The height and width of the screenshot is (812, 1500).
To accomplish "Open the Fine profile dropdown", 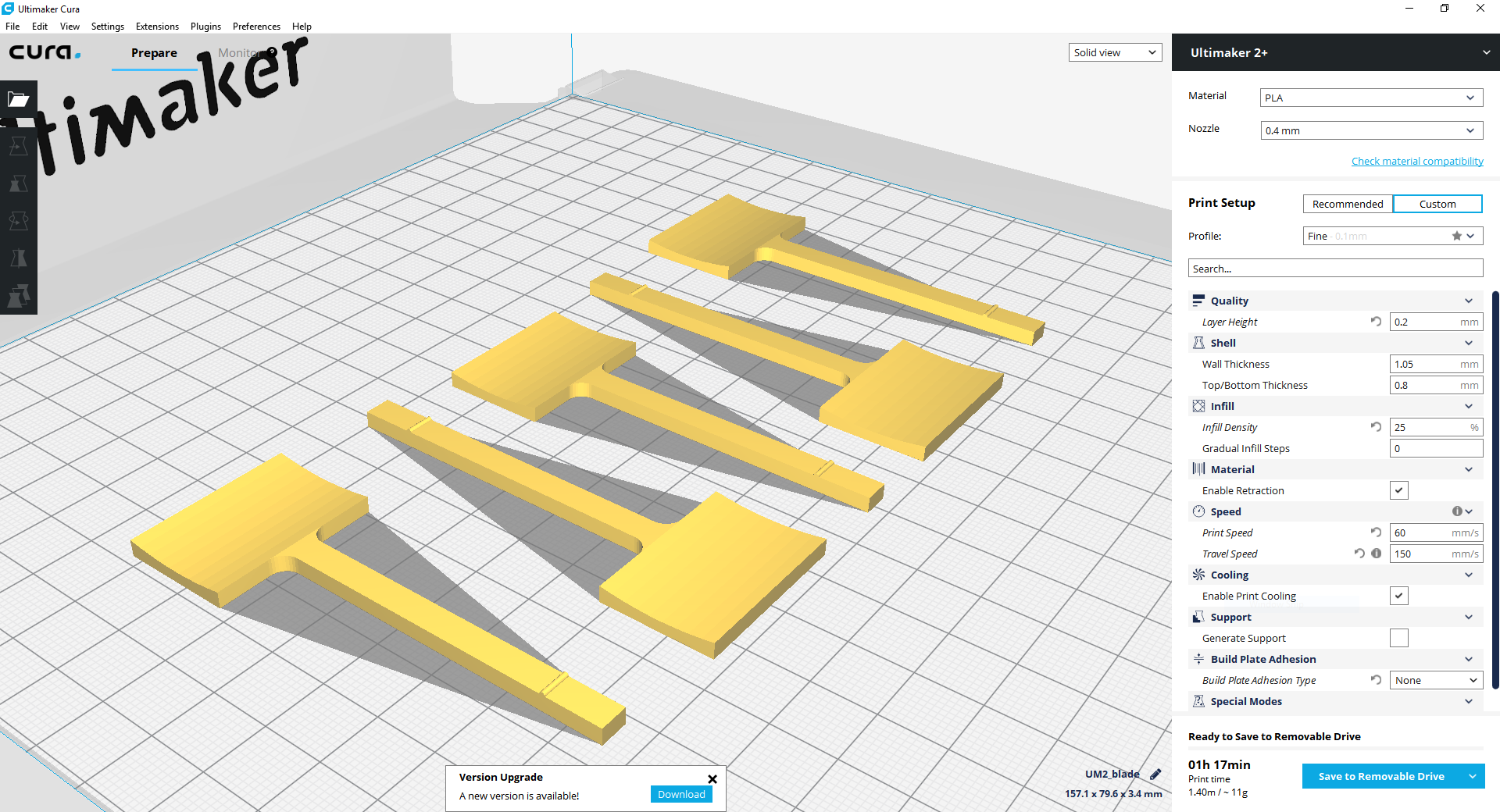I will (x=1393, y=236).
